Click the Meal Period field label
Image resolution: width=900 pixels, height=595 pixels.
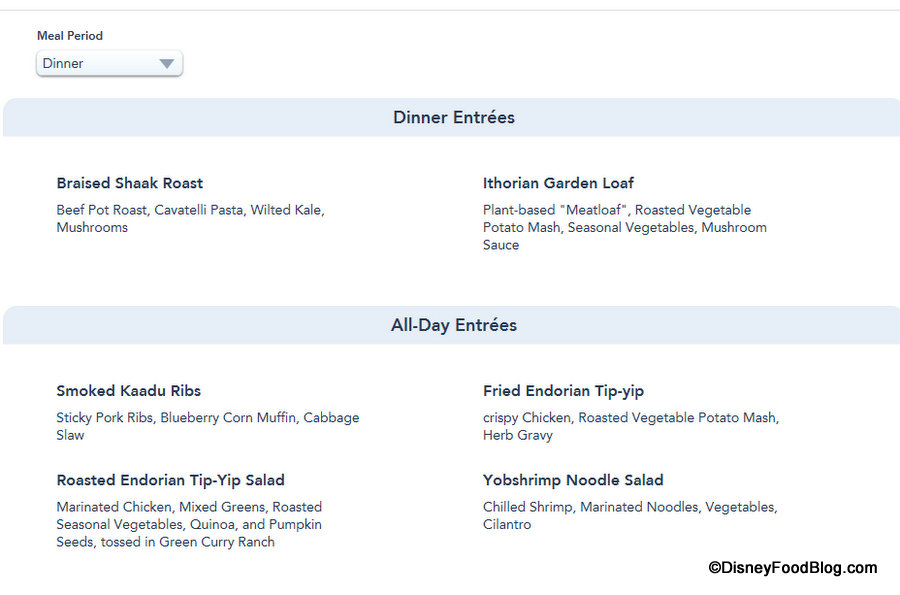[x=70, y=36]
